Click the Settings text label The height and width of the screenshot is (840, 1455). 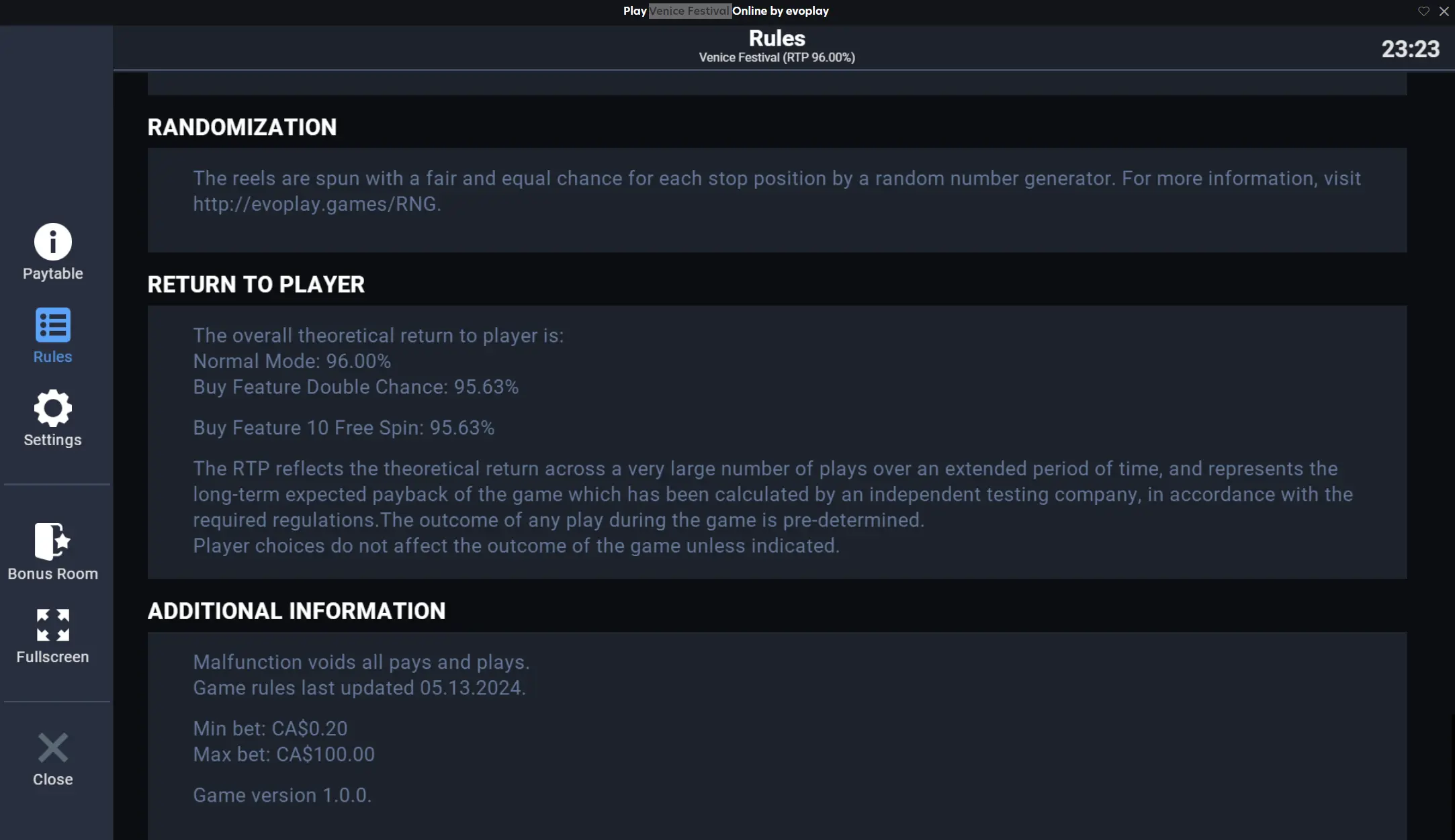pos(53,440)
